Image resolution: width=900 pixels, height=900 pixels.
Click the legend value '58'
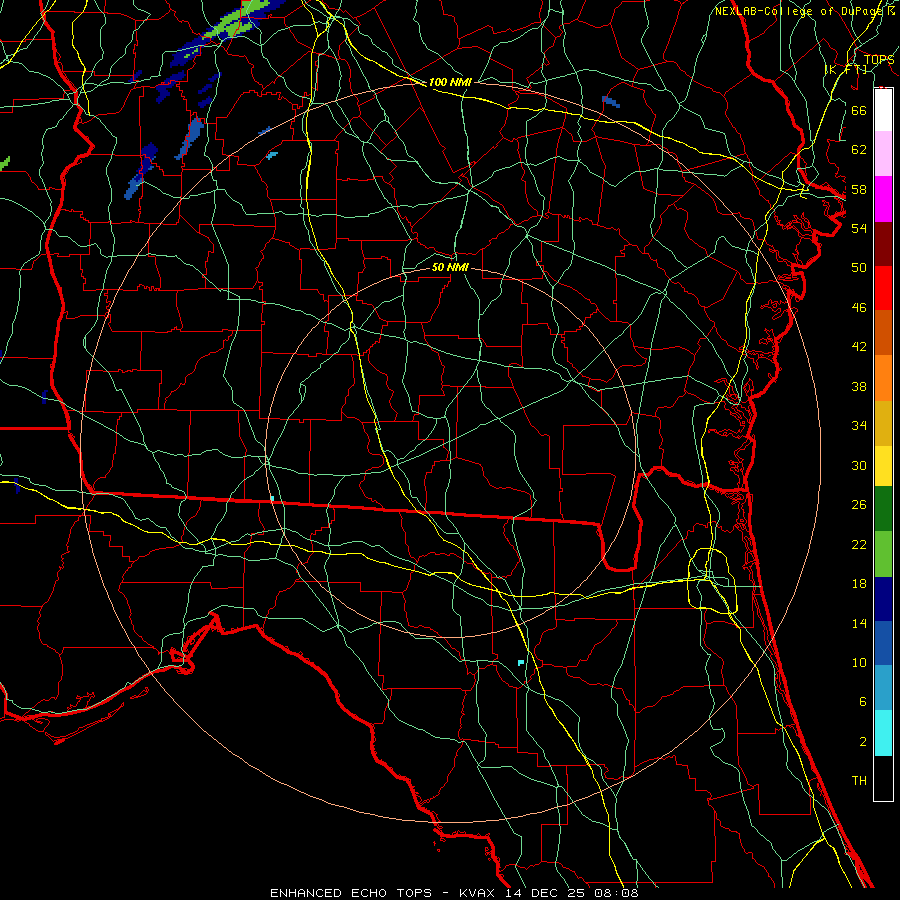(x=859, y=189)
